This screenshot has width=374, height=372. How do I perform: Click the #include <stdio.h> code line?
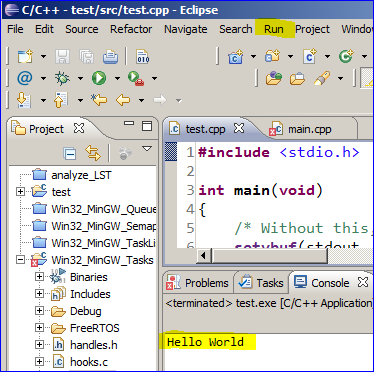coord(279,152)
